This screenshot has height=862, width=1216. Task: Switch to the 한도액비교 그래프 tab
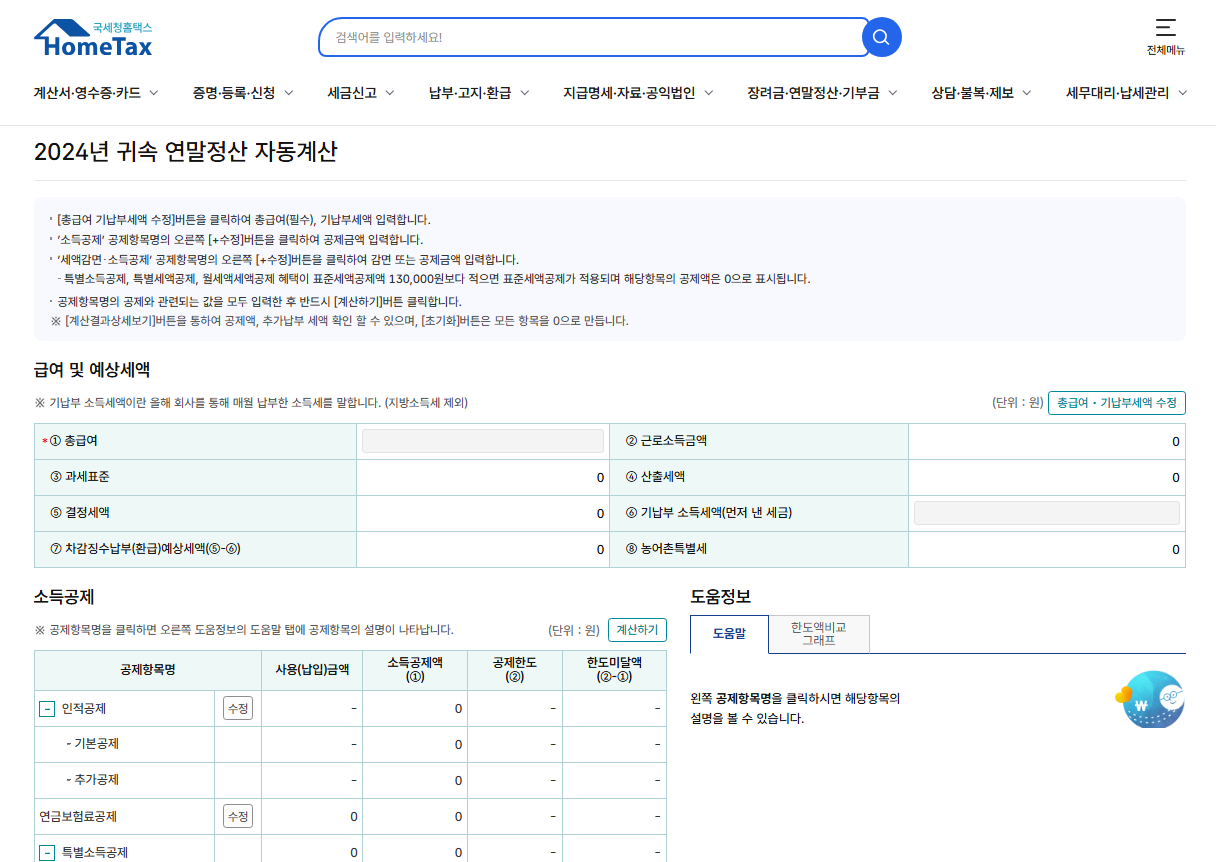pos(818,633)
